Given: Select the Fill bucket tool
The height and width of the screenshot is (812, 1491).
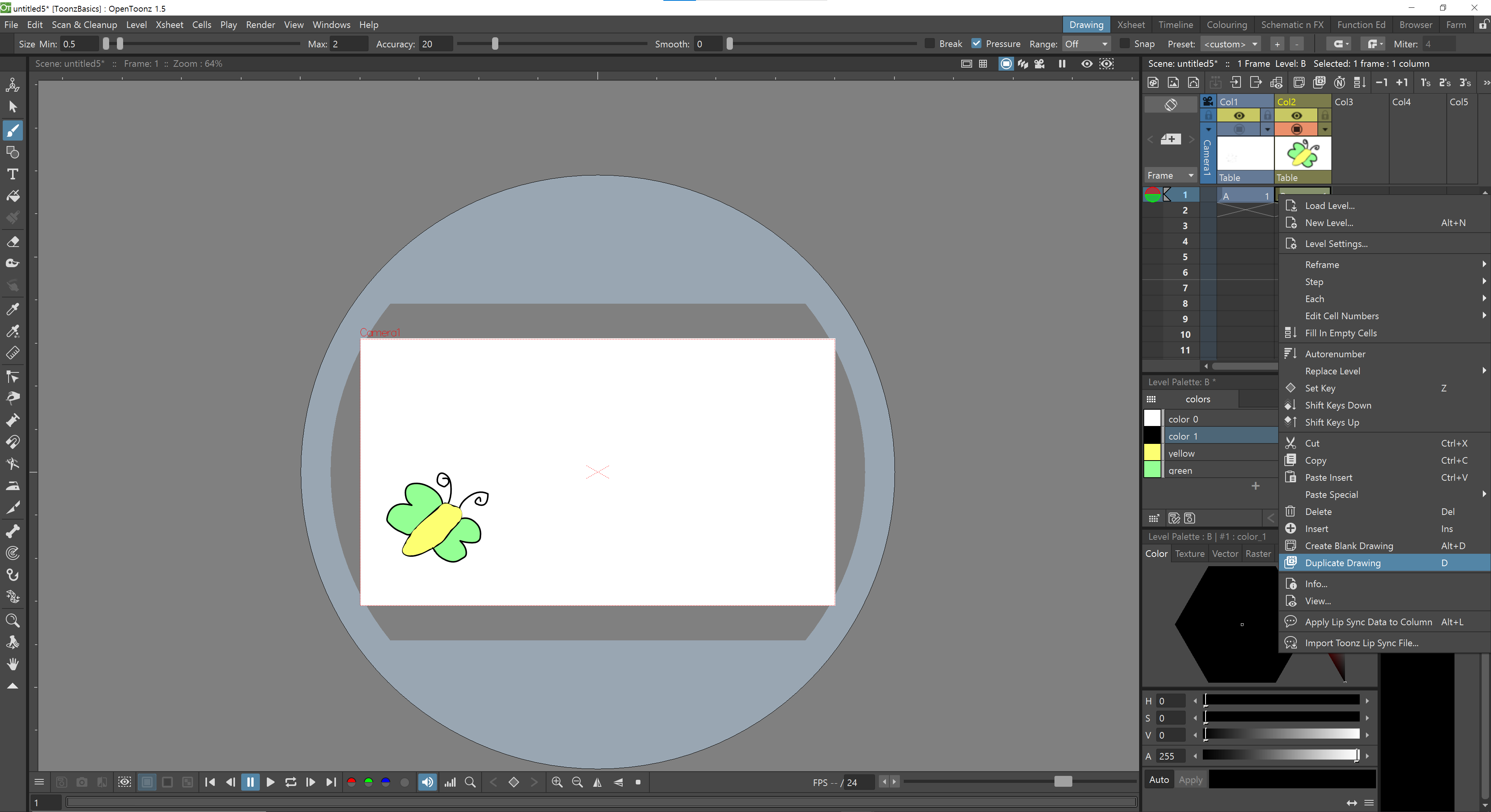Looking at the screenshot, I should point(13,196).
